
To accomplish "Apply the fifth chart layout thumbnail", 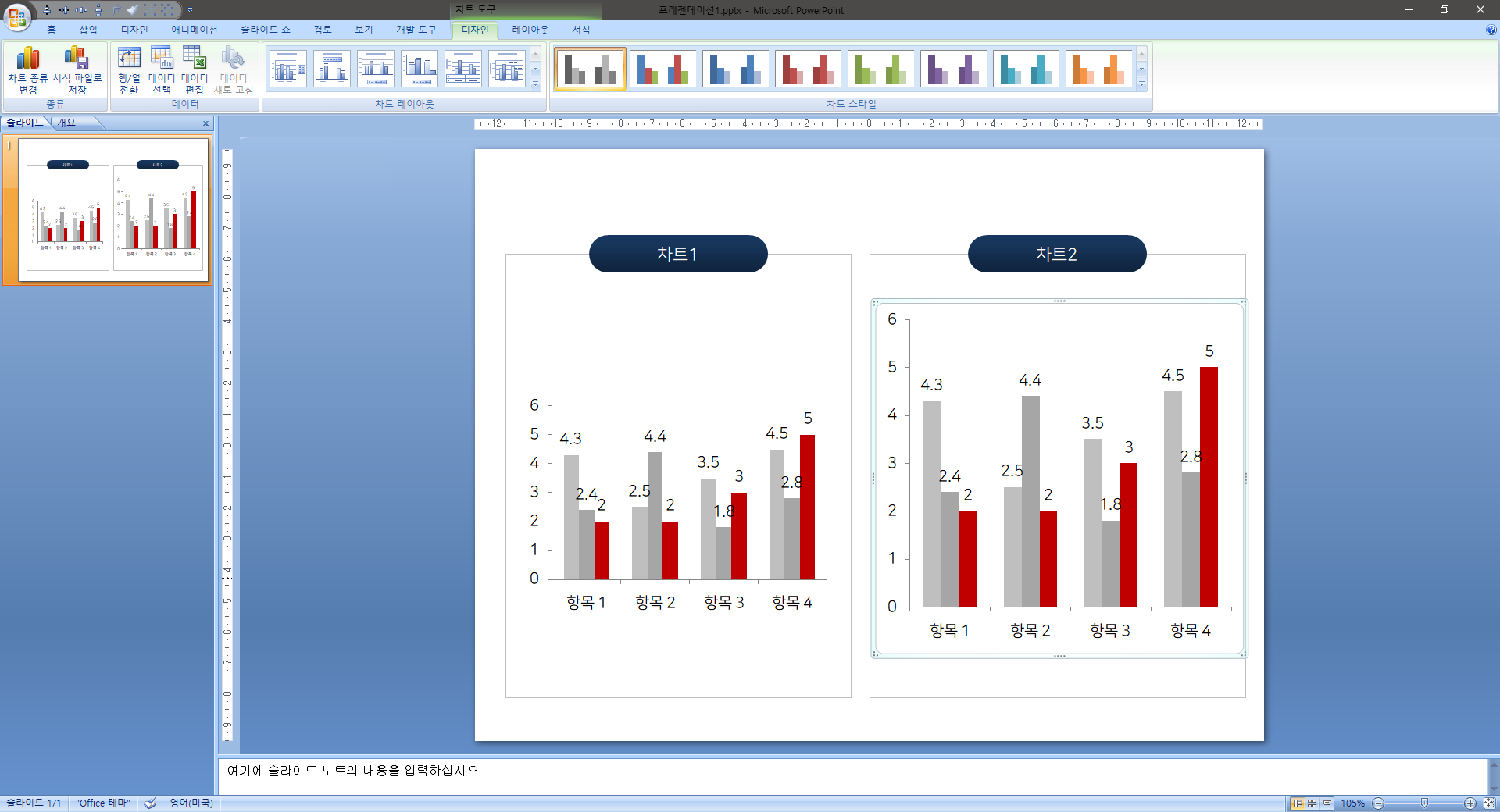I will click(463, 69).
